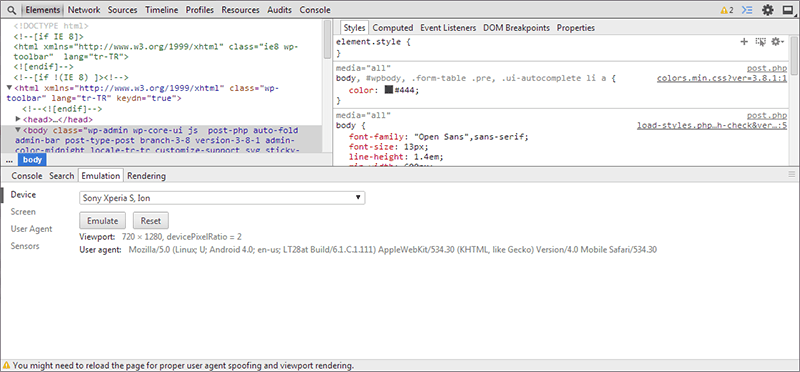The height and width of the screenshot is (372, 800).
Task: Select the Properties sidebar tab
Action: tap(576, 28)
